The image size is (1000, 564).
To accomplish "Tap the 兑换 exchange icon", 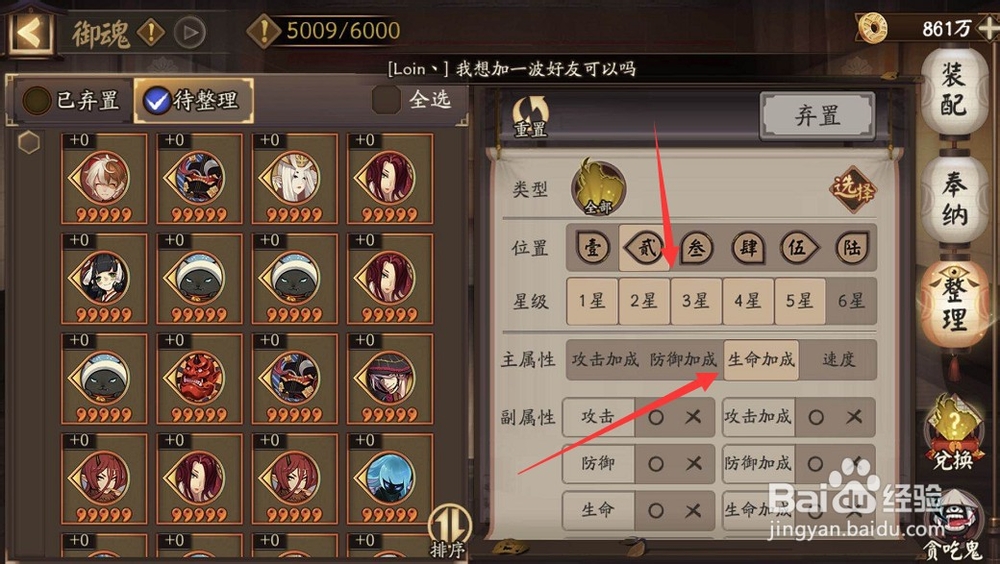I will pyautogui.click(x=953, y=434).
